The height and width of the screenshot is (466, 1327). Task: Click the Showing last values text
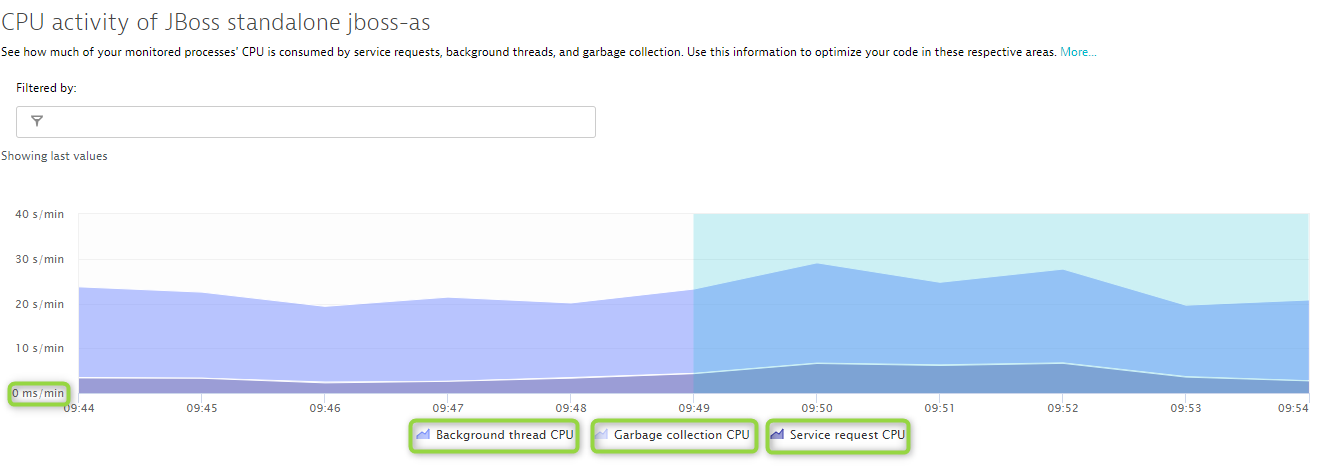click(x=54, y=156)
